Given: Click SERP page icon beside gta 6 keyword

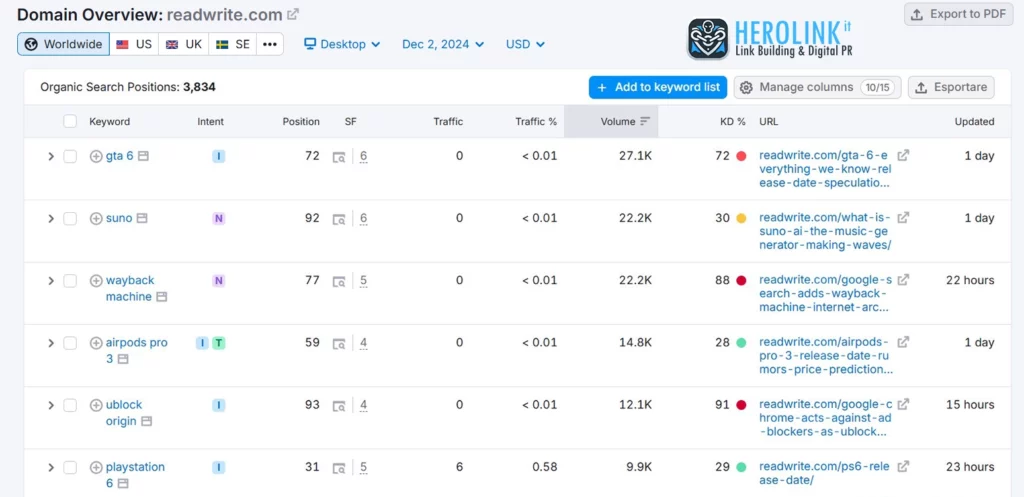Looking at the screenshot, I should point(143,156).
